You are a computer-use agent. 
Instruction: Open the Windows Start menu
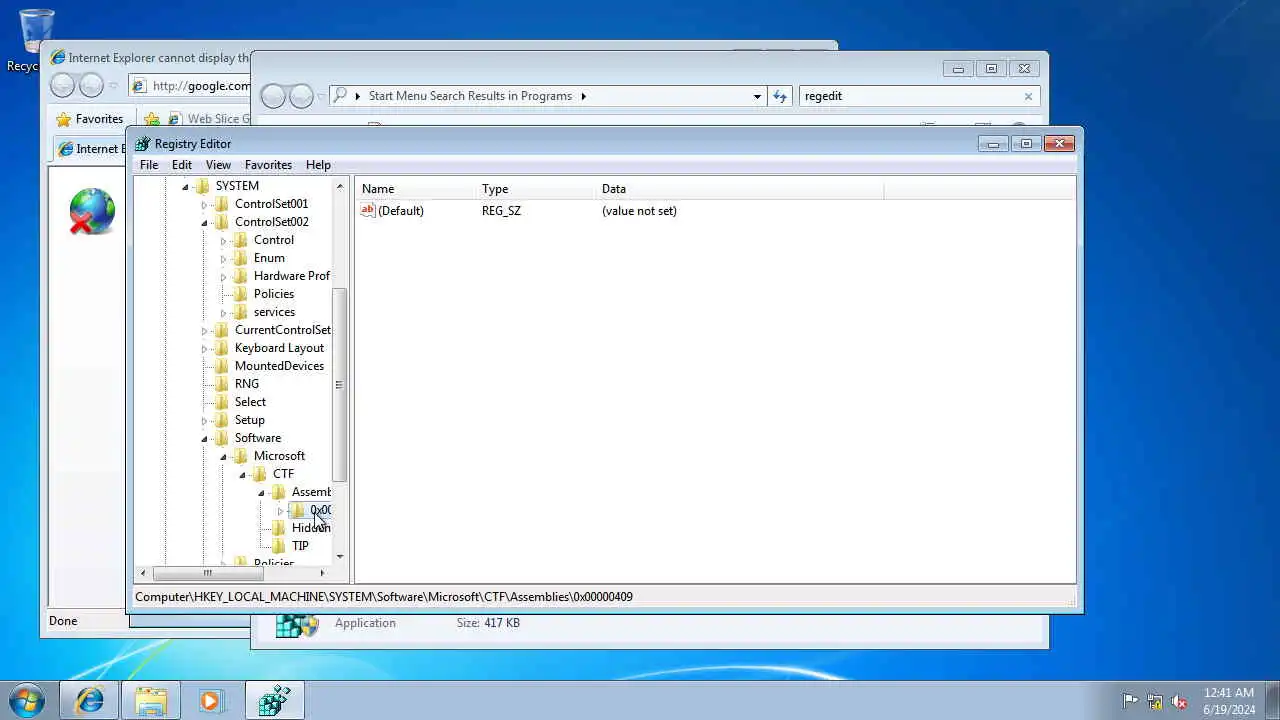(26, 701)
